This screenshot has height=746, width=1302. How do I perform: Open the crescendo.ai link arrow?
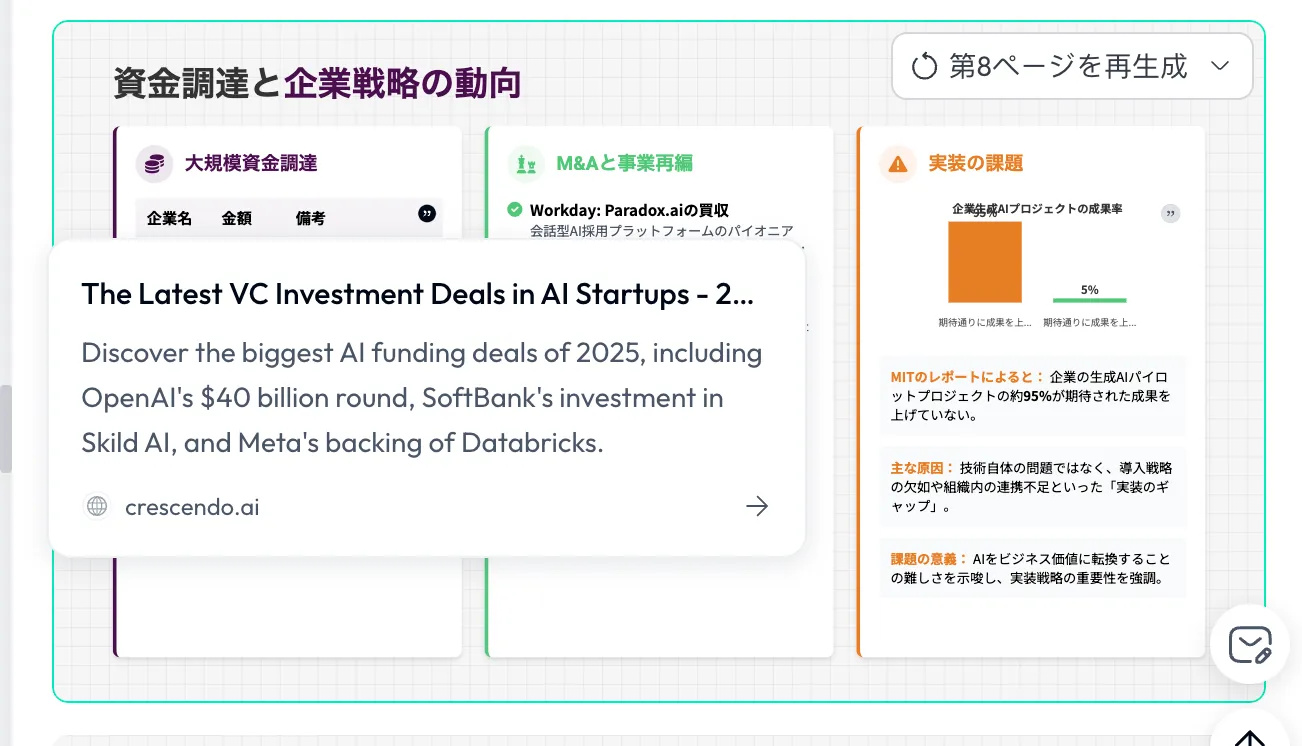pyautogui.click(x=757, y=506)
